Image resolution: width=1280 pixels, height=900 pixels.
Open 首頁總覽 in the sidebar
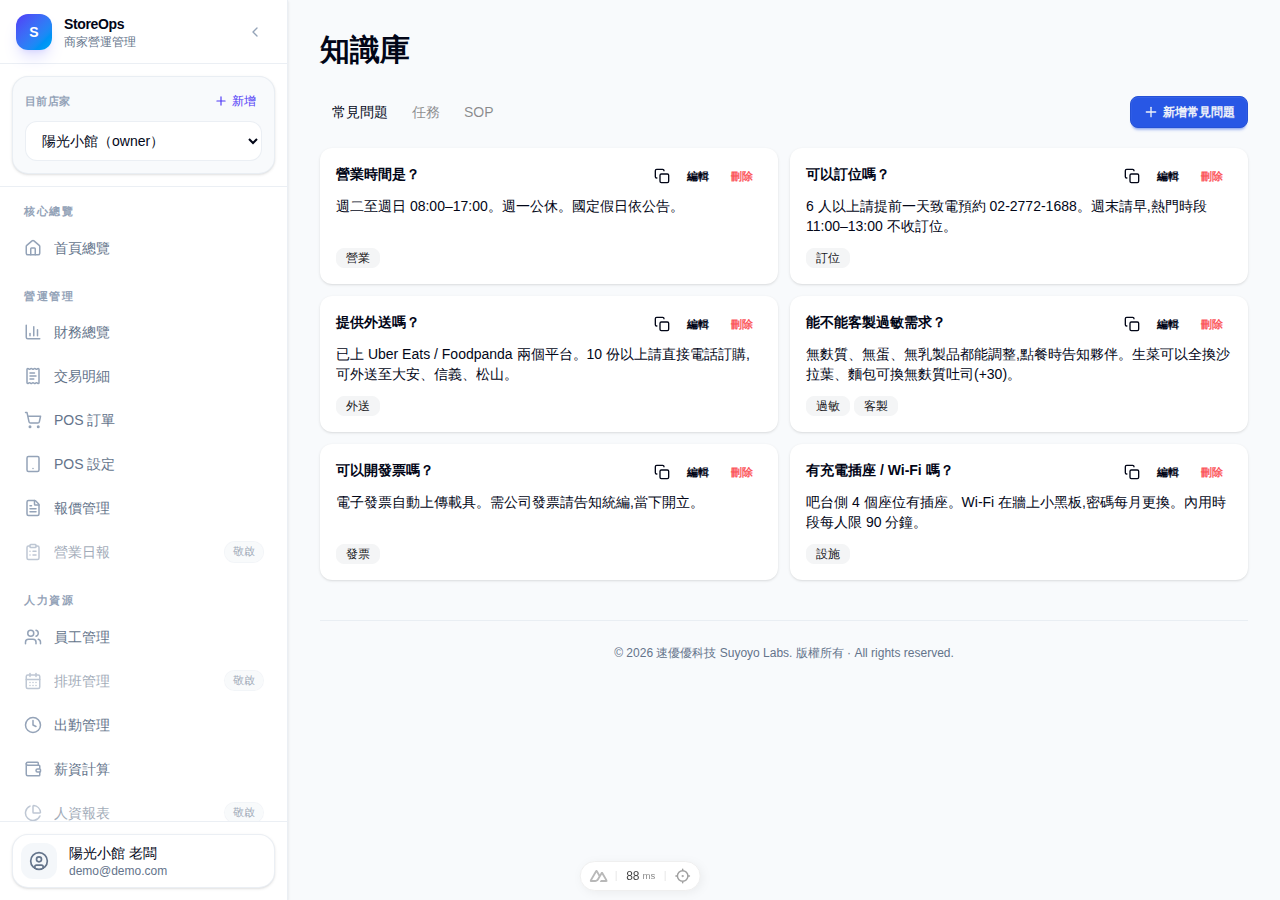click(x=143, y=248)
